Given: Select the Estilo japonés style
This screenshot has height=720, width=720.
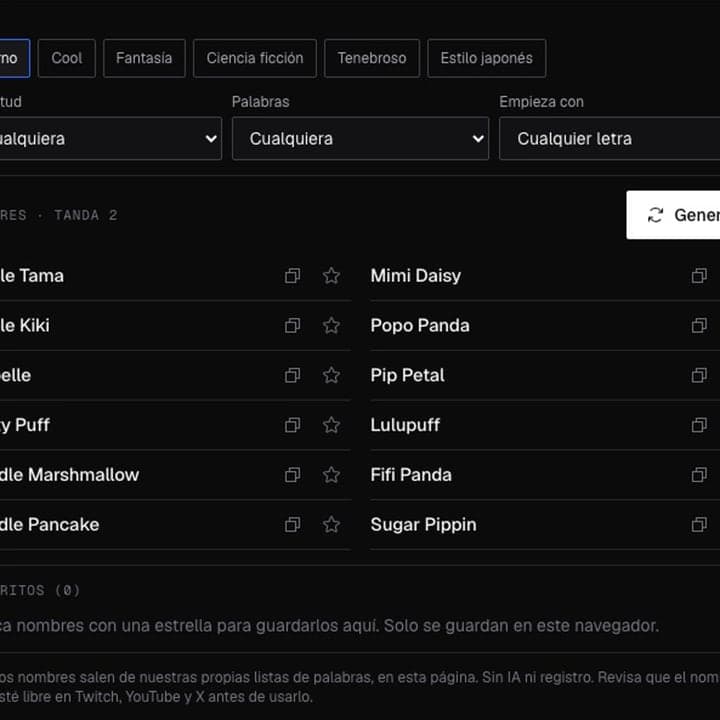Looking at the screenshot, I should (x=487, y=58).
